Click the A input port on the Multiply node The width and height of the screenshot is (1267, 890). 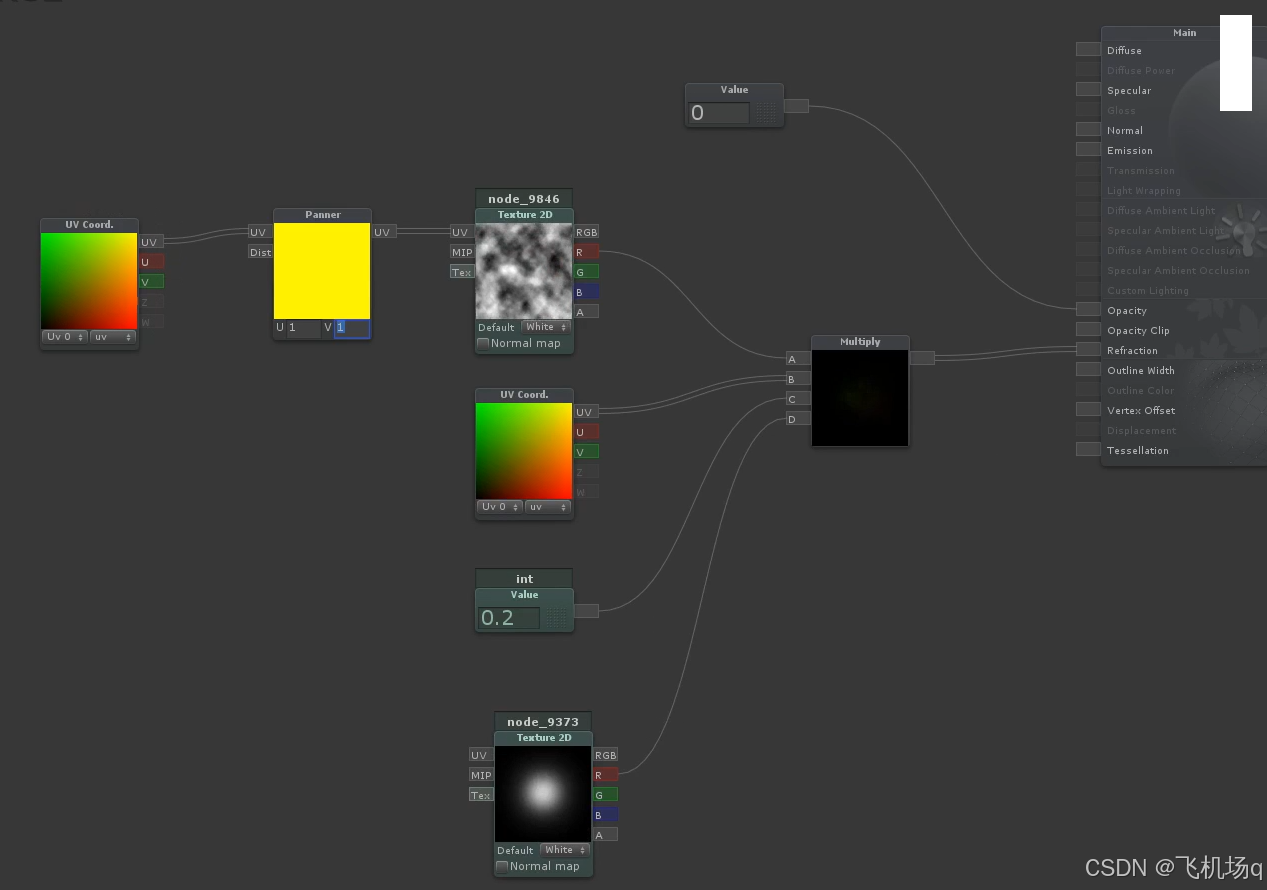[x=795, y=359]
